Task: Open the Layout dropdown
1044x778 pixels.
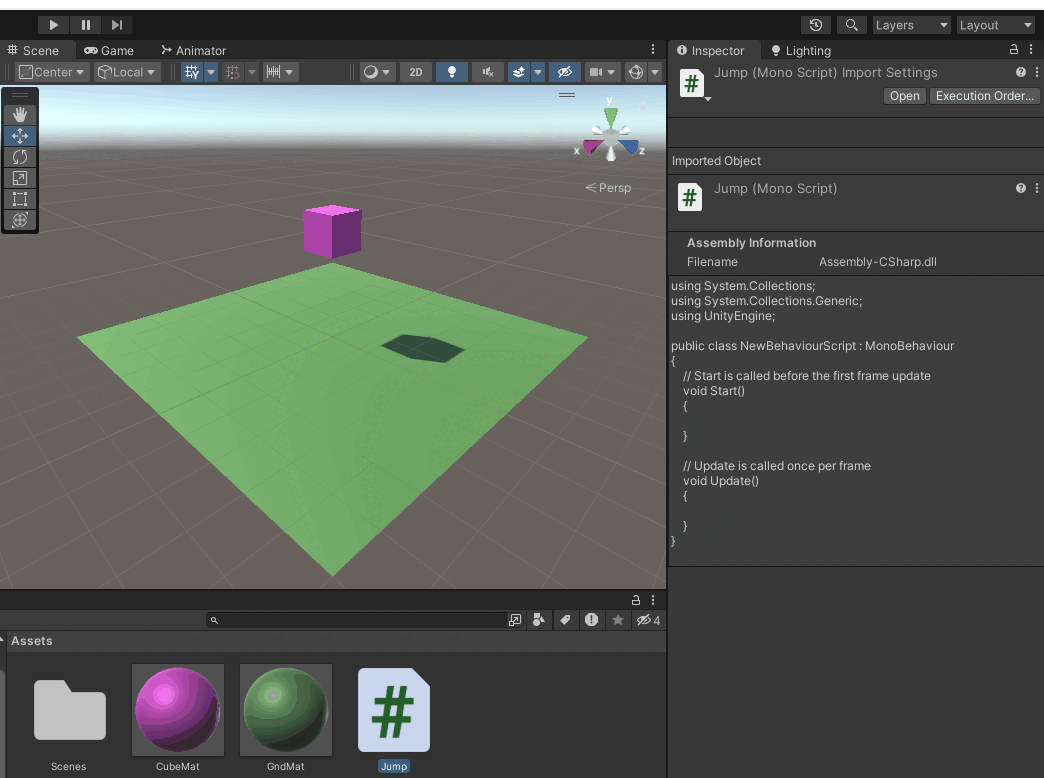Action: tap(995, 25)
